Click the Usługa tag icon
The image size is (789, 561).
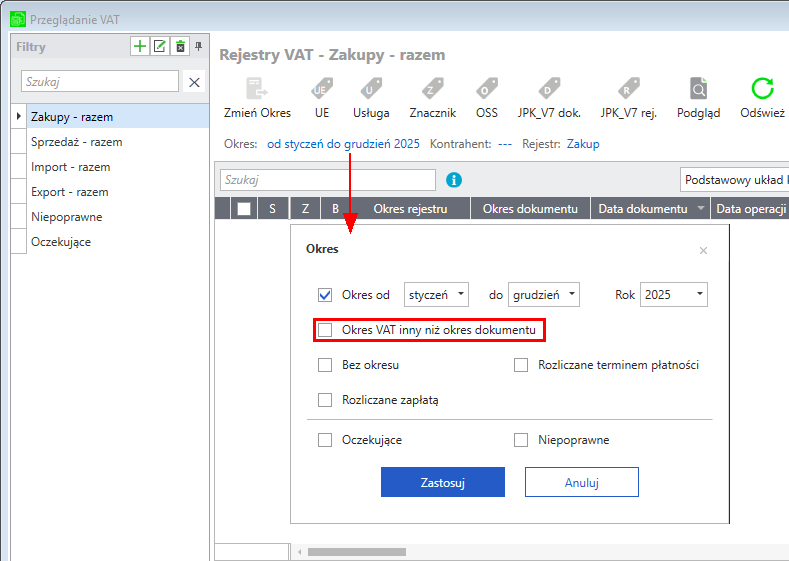coord(371,90)
